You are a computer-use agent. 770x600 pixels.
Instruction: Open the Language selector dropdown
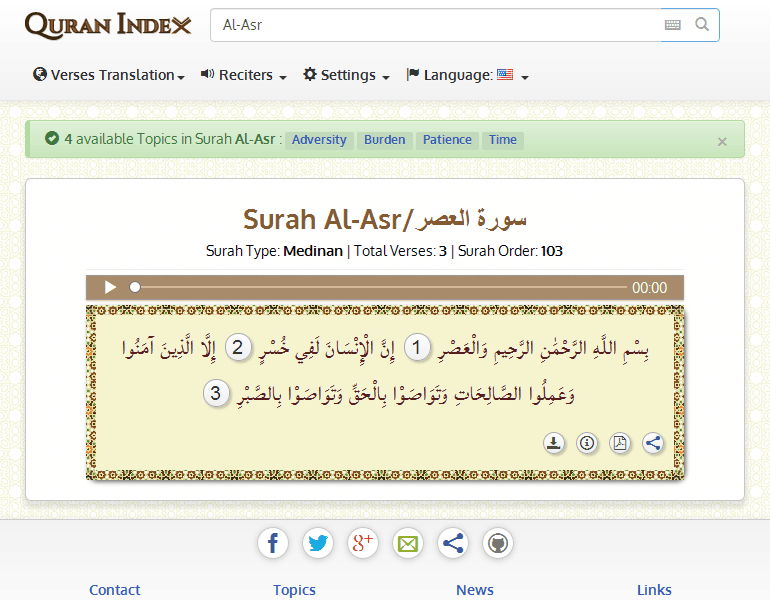pos(467,75)
